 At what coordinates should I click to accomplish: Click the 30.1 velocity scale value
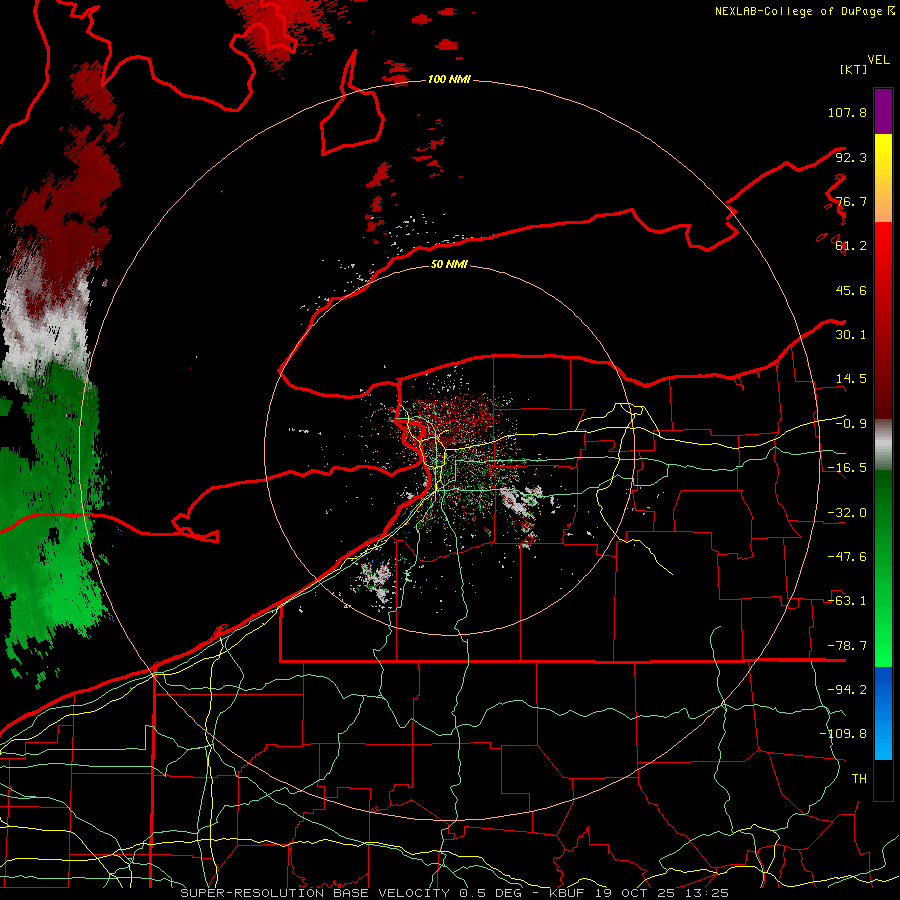pos(851,335)
